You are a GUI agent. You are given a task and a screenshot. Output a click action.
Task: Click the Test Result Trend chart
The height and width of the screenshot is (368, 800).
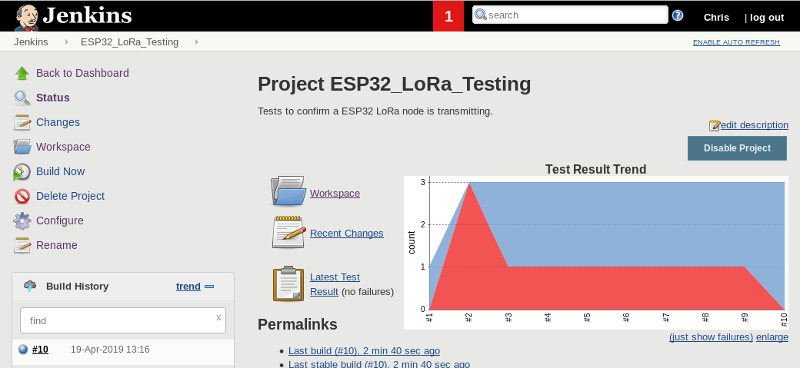coord(596,253)
